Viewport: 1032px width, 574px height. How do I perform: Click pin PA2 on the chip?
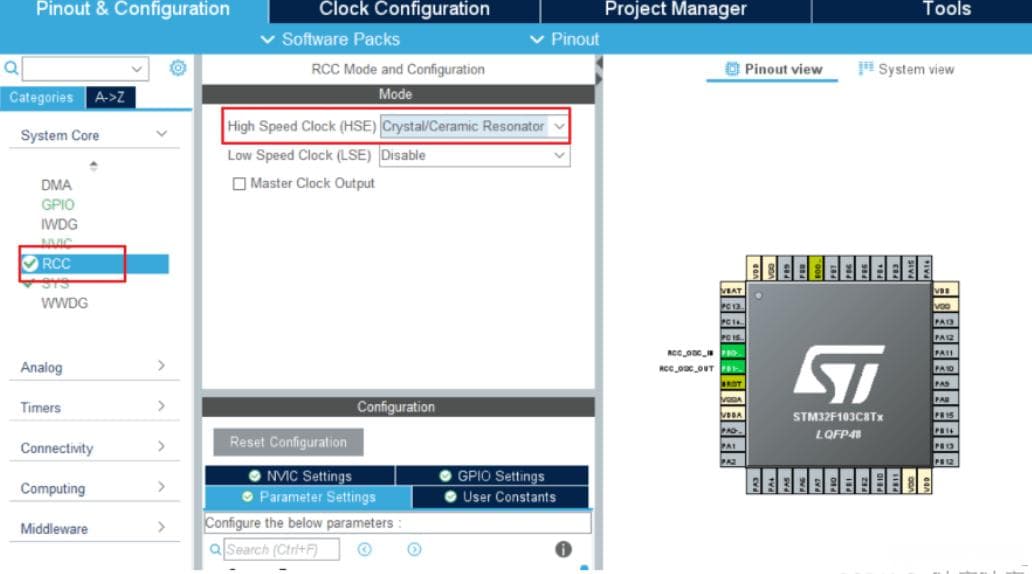[733, 461]
